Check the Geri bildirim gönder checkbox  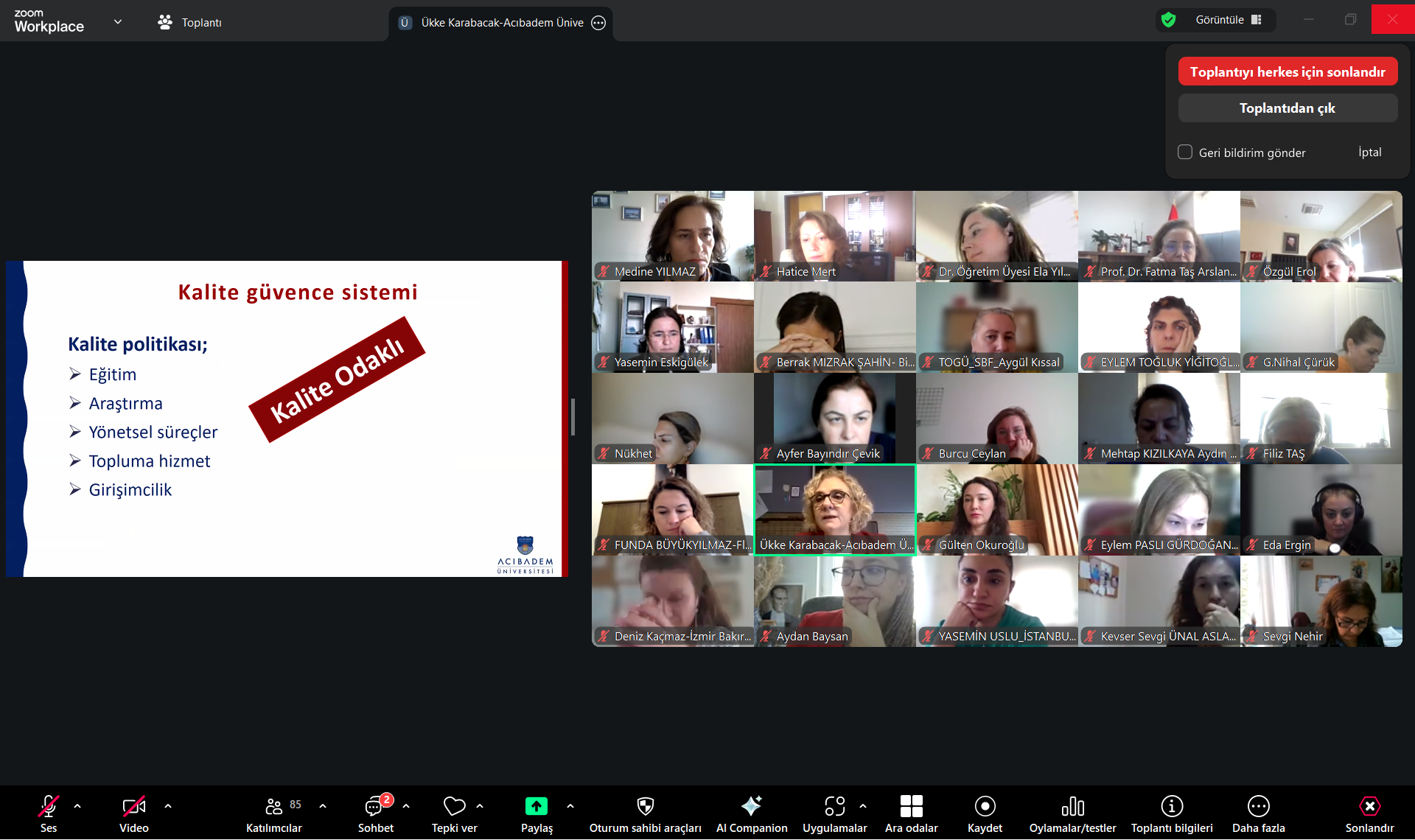pos(1185,153)
